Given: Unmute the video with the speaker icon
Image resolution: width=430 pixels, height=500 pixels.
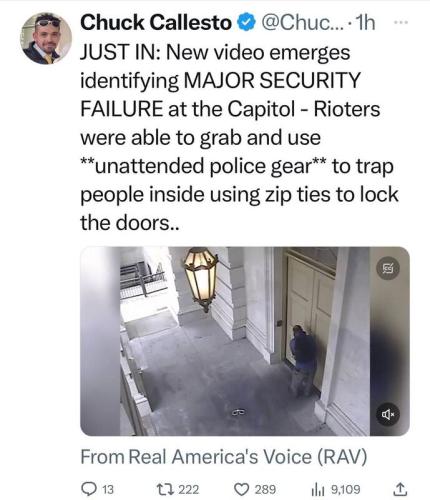Looking at the screenshot, I should click(x=388, y=414).
